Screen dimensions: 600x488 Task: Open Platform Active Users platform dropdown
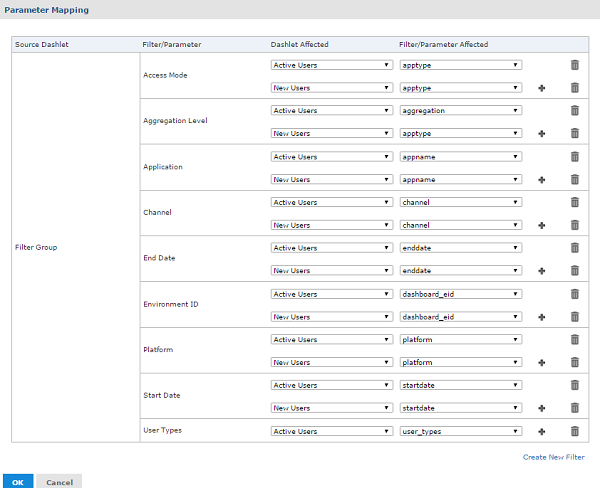coord(461,339)
